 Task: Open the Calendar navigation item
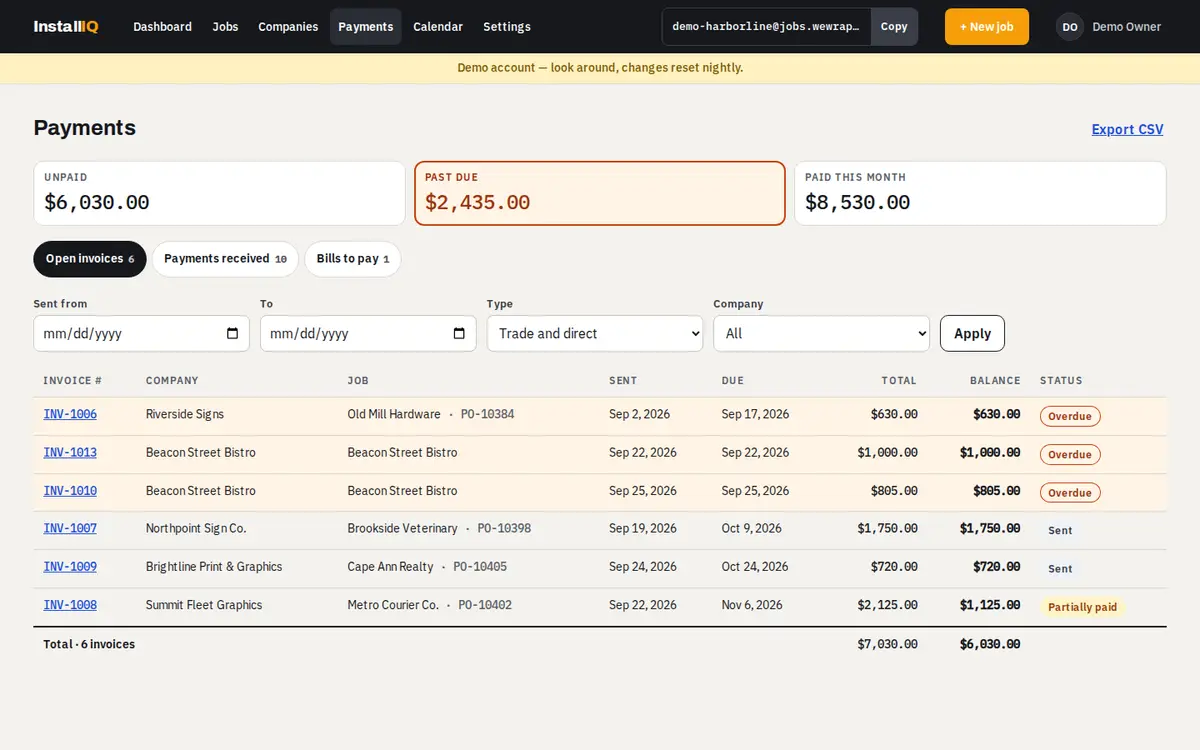coord(438,27)
